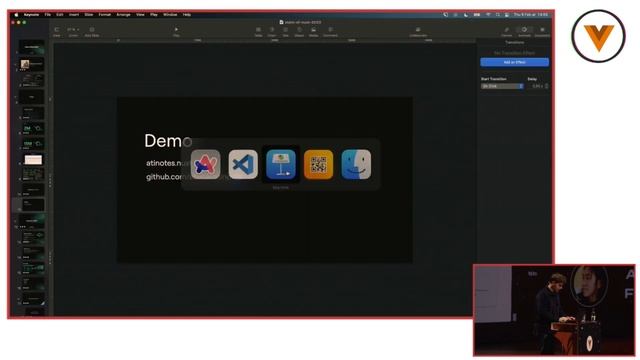The width and height of the screenshot is (640, 360).
Task: Select slide thumbnail containing the portrait photo
Action: tap(32, 64)
